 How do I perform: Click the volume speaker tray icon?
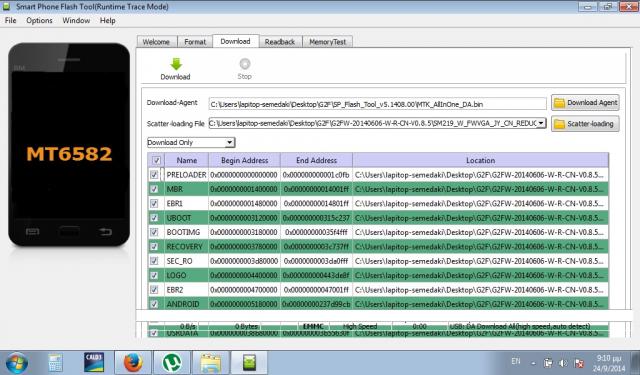(x=563, y=363)
